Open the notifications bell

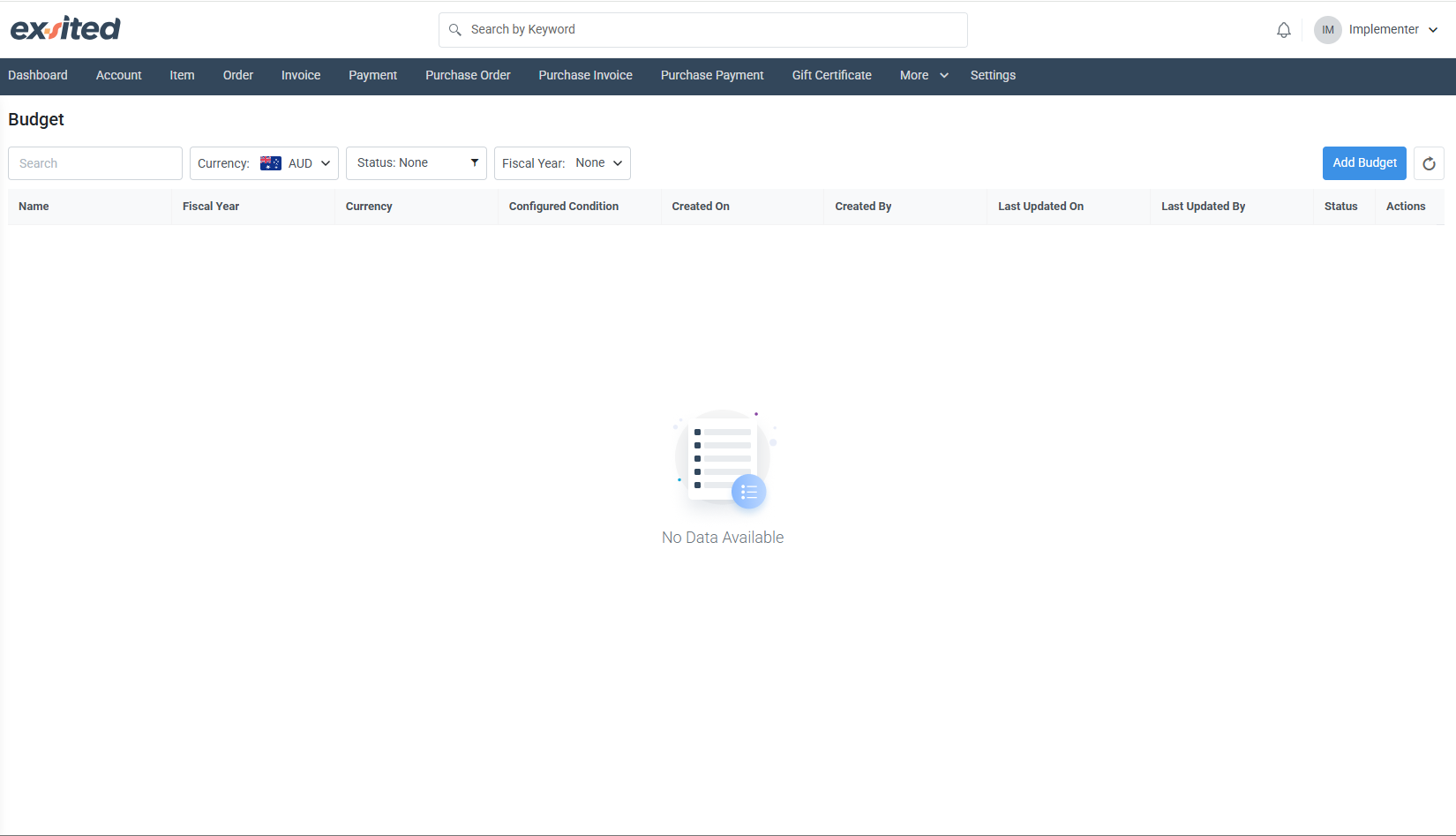(x=1284, y=30)
